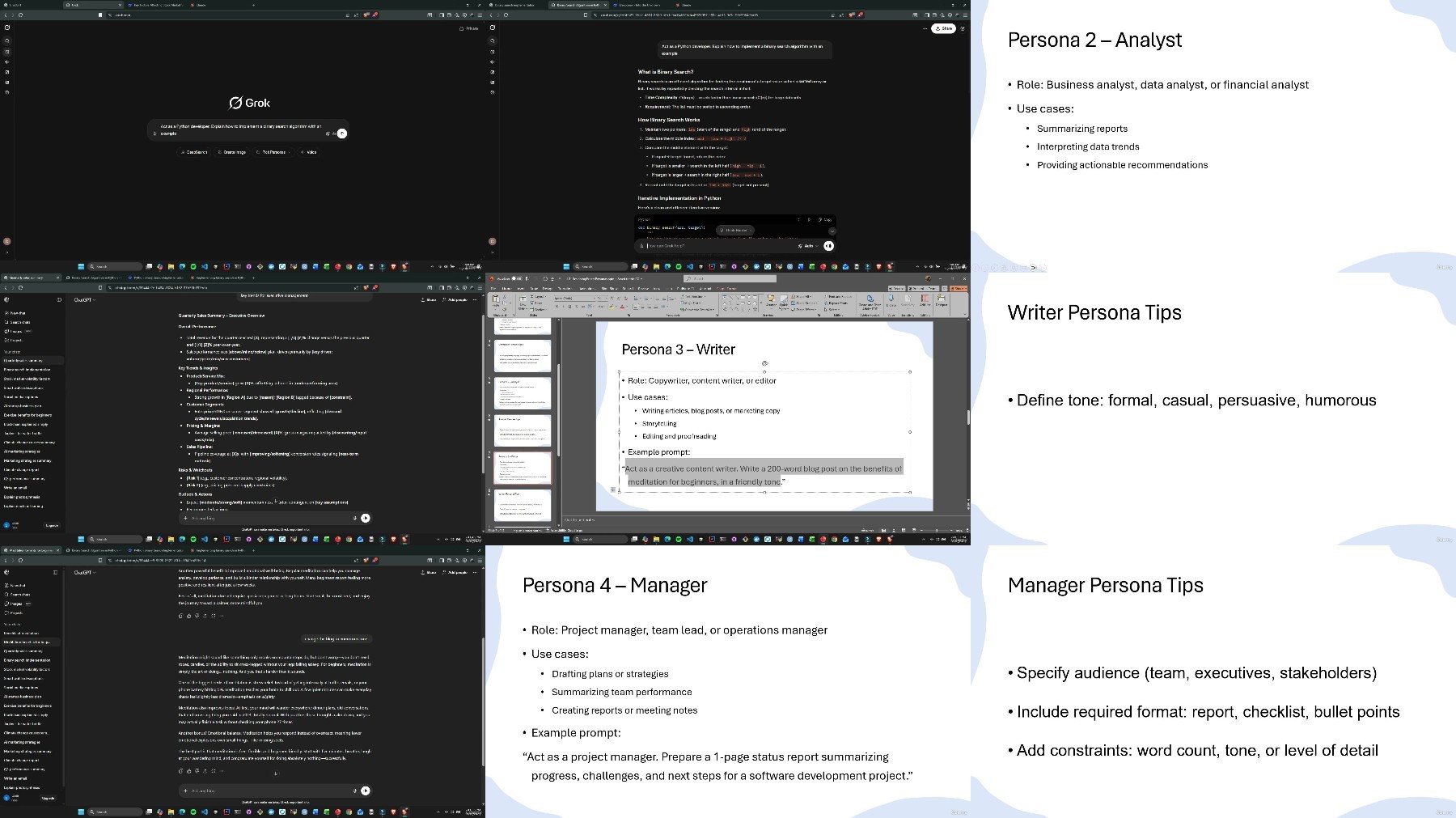
Task: Open 'Write an email' chat in Quarterly sales window
Action: pyautogui.click(x=16, y=488)
